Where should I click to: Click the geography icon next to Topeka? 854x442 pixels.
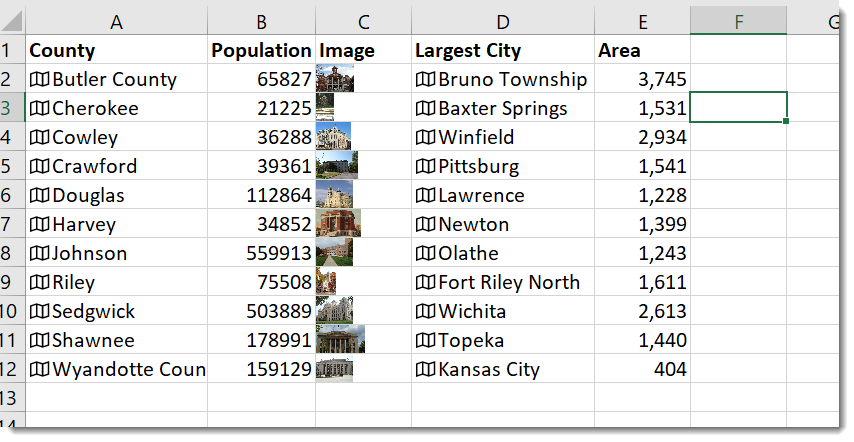pos(425,340)
